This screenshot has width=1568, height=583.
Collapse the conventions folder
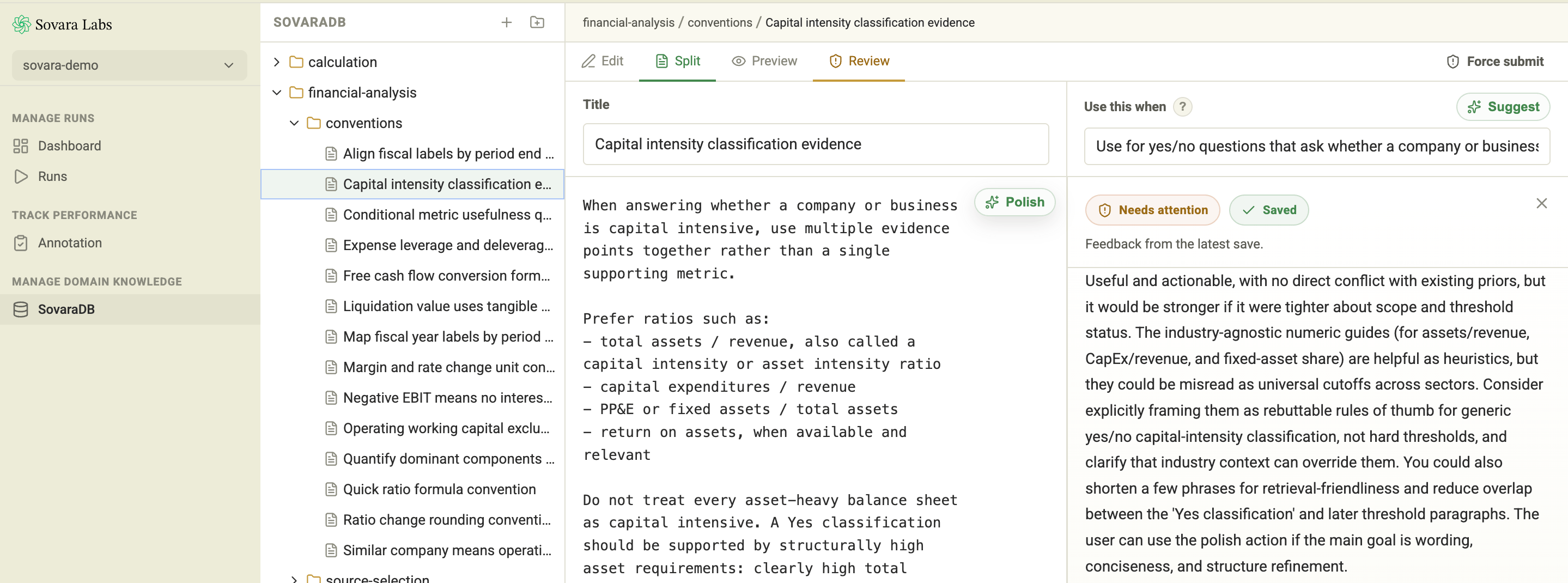[x=294, y=123]
